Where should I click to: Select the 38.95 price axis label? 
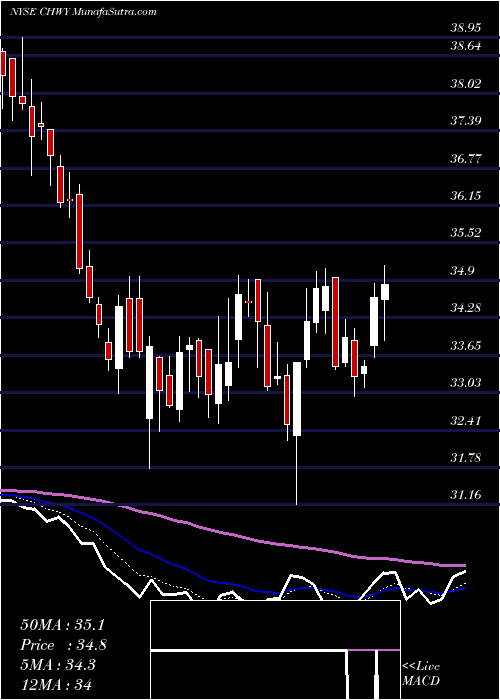point(466,28)
